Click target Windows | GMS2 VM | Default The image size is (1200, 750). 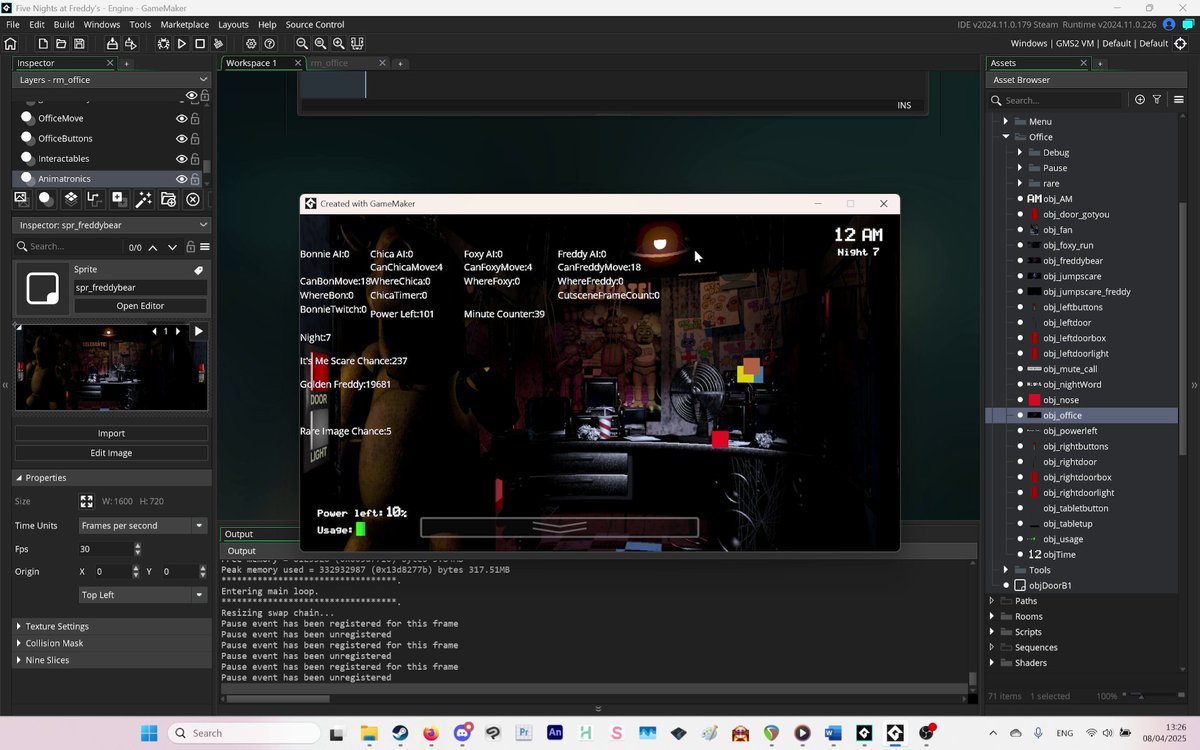pyautogui.click(x=1089, y=44)
